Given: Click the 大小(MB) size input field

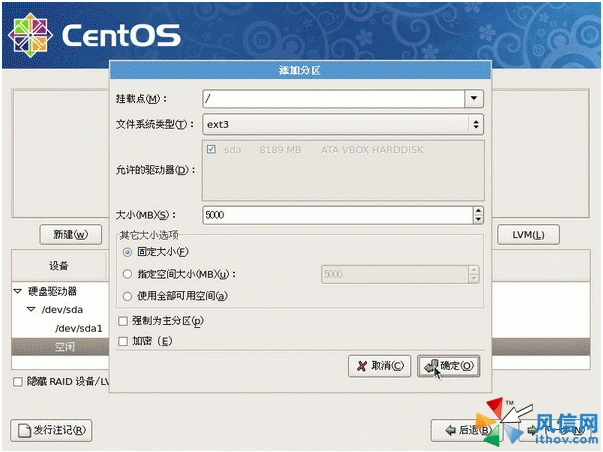Looking at the screenshot, I should 335,215.
